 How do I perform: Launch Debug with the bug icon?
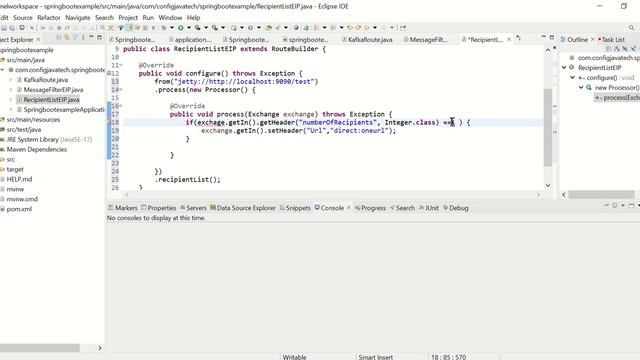(164, 28)
